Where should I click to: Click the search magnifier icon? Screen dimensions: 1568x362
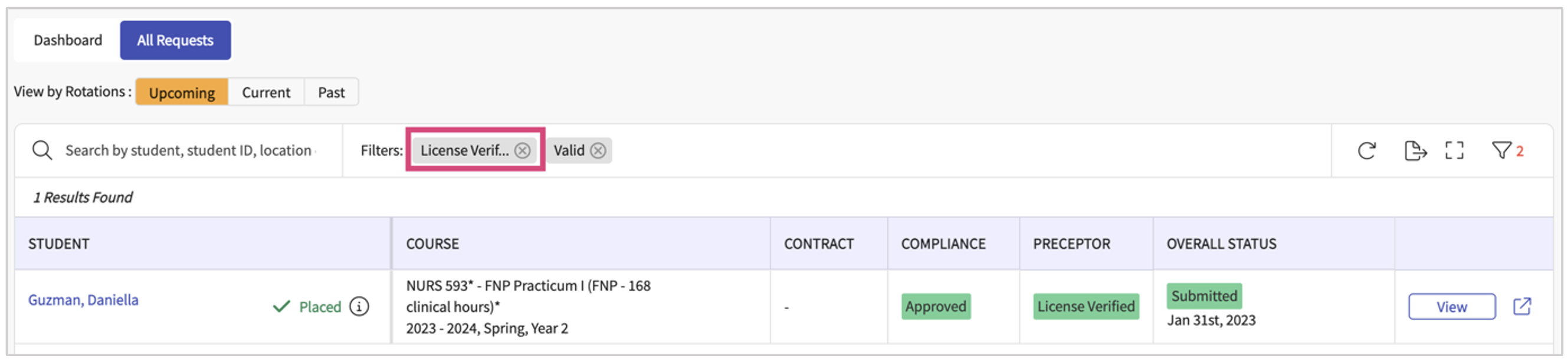coord(42,150)
